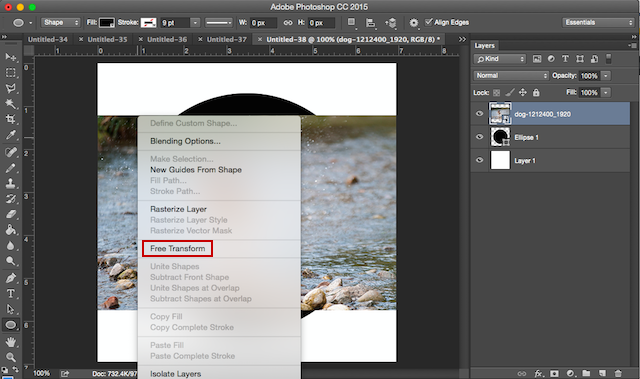This screenshot has width=640, height=379.
Task: Select the Rectangular Marquee tool
Action: pos(11,73)
